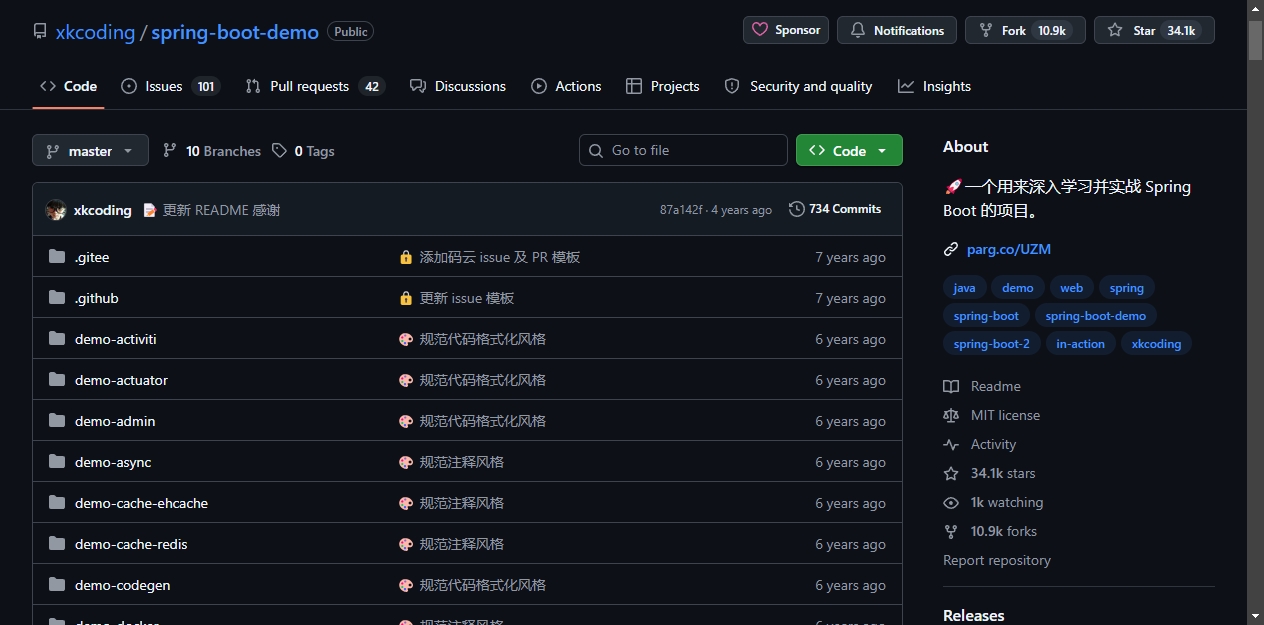Image resolution: width=1264 pixels, height=625 pixels.
Task: Click folder icon beside demo-activiti
Action: pos(57,339)
